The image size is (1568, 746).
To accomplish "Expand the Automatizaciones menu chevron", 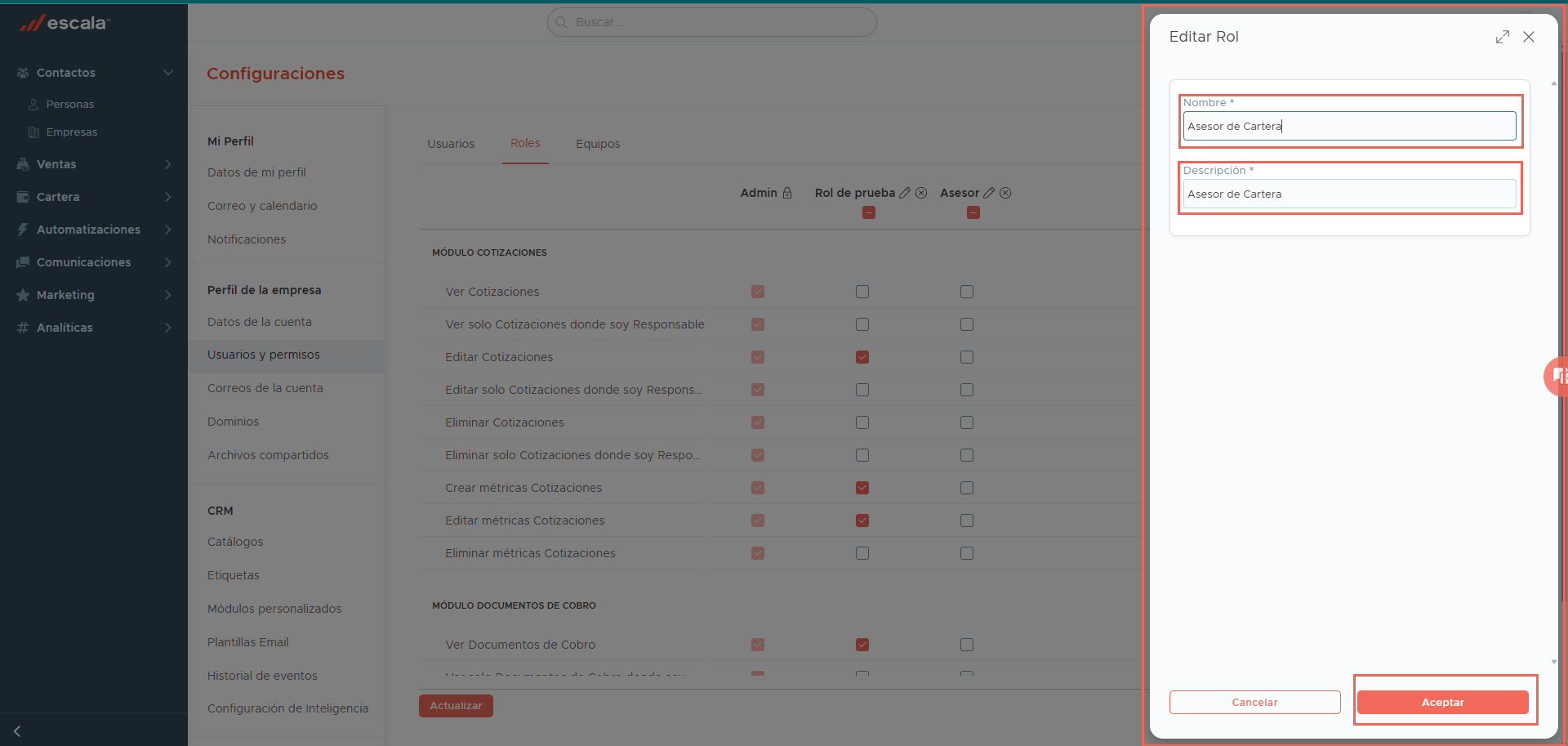I will pyautogui.click(x=168, y=230).
